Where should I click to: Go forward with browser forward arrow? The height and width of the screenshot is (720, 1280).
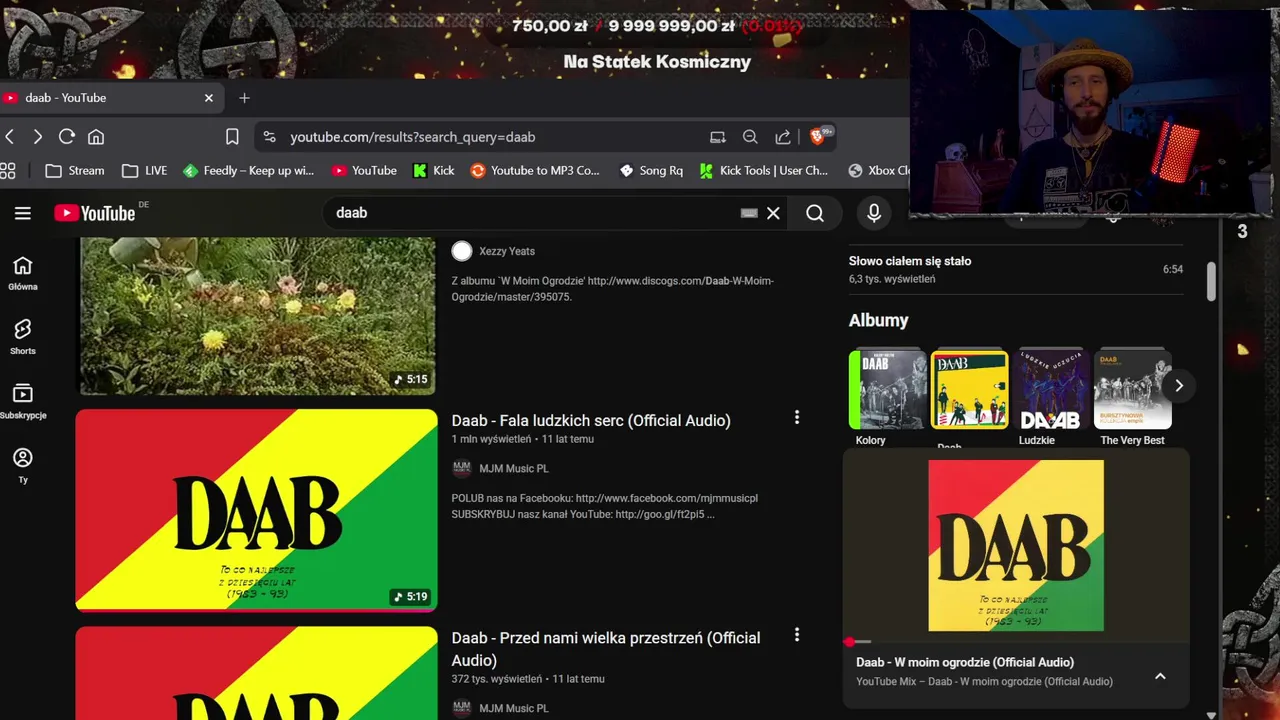click(37, 137)
